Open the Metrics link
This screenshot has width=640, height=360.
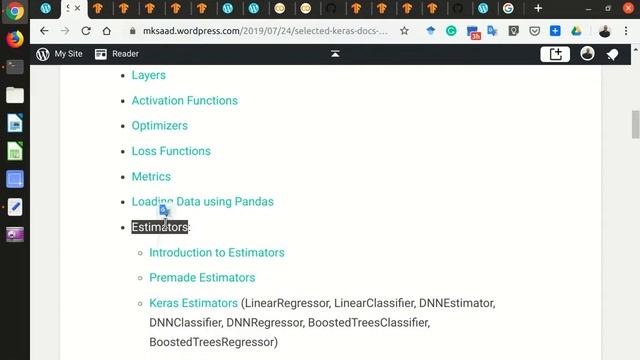[x=151, y=176]
